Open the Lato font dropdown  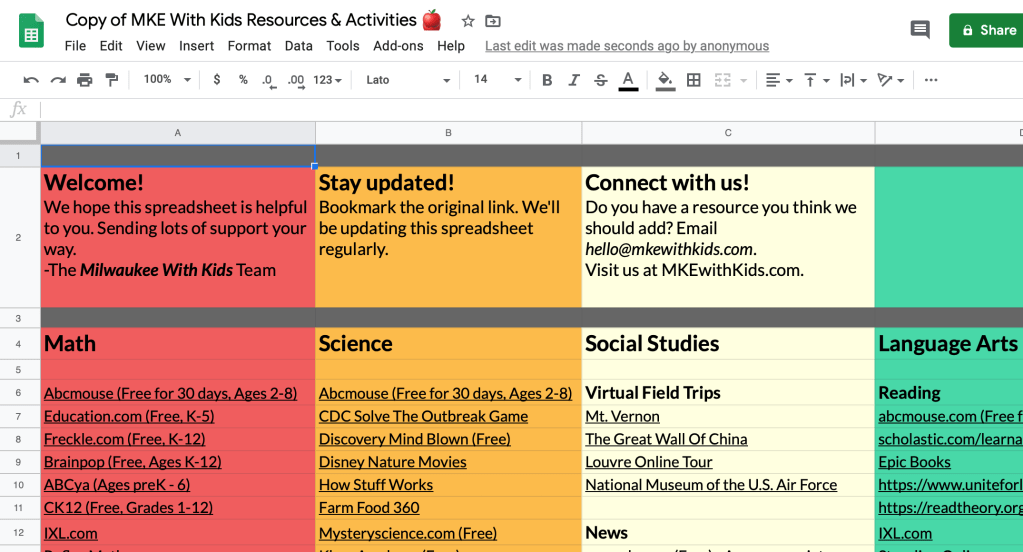pos(408,80)
